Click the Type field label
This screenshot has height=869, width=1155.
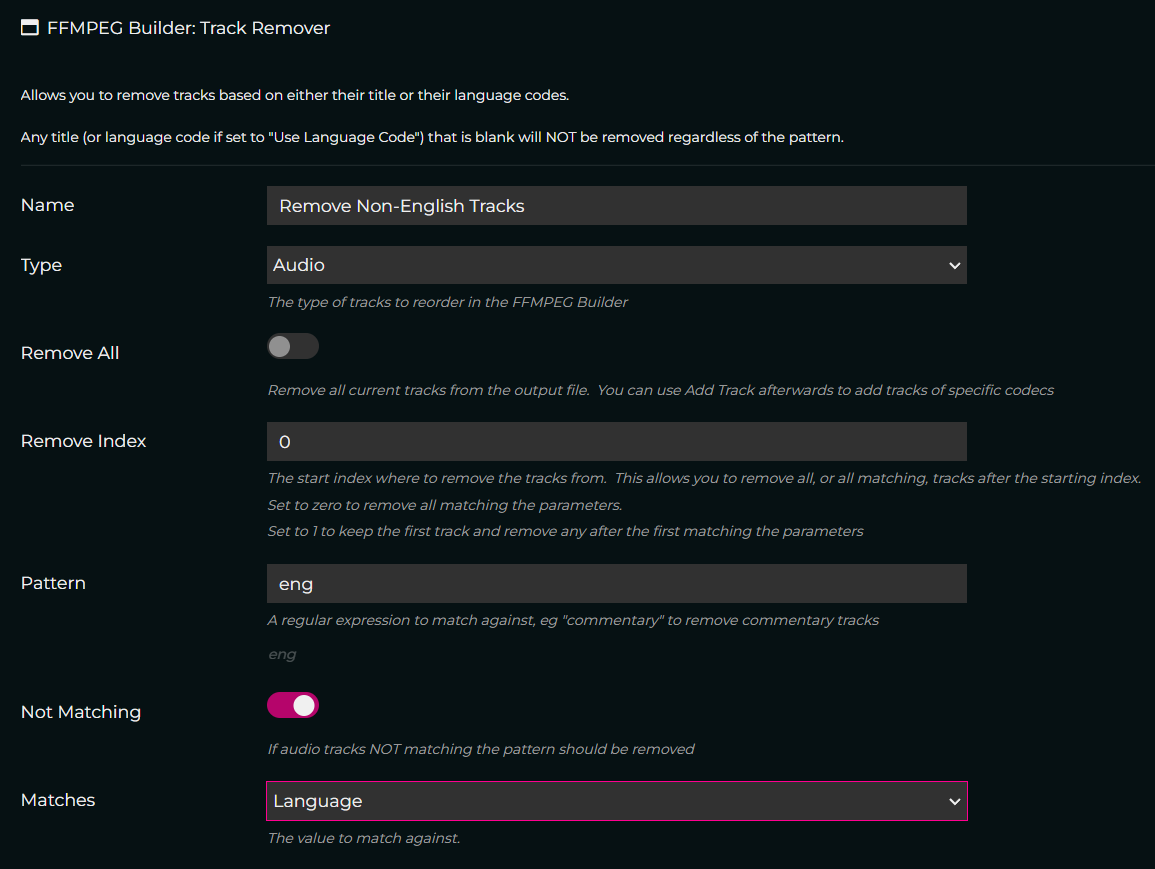(x=41, y=265)
